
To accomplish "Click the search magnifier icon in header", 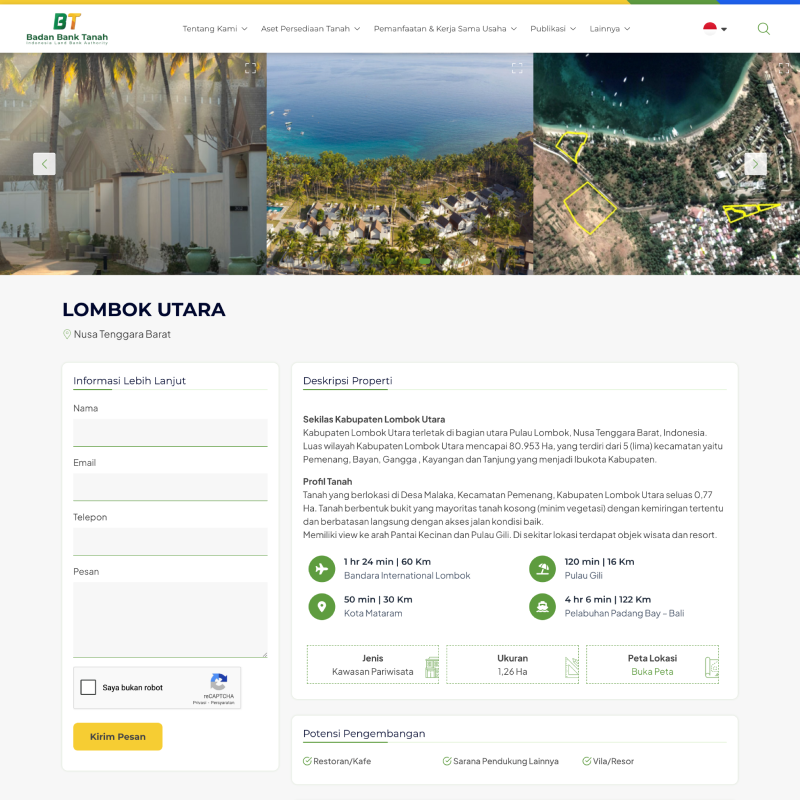I will [764, 29].
